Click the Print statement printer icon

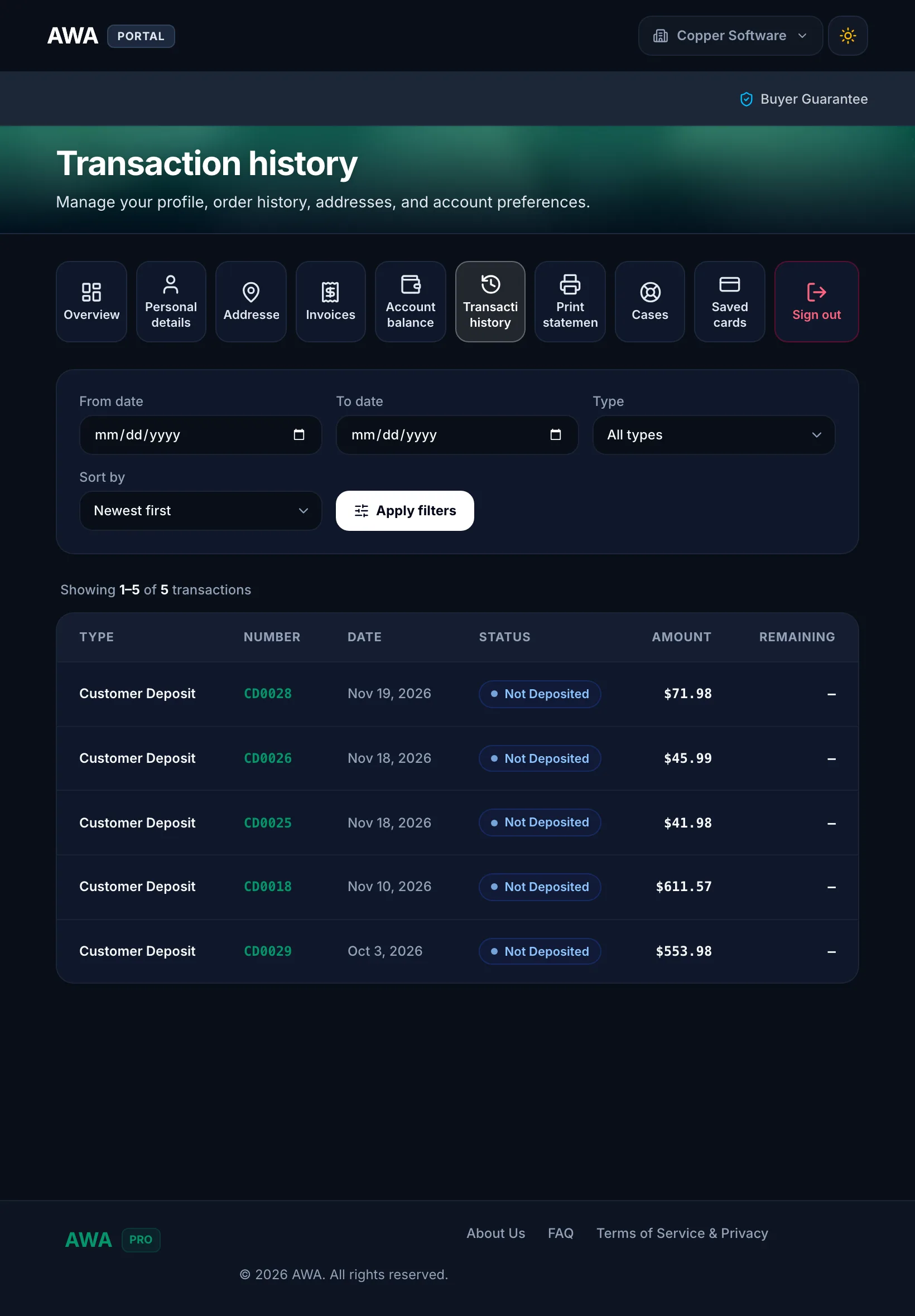coord(570,284)
